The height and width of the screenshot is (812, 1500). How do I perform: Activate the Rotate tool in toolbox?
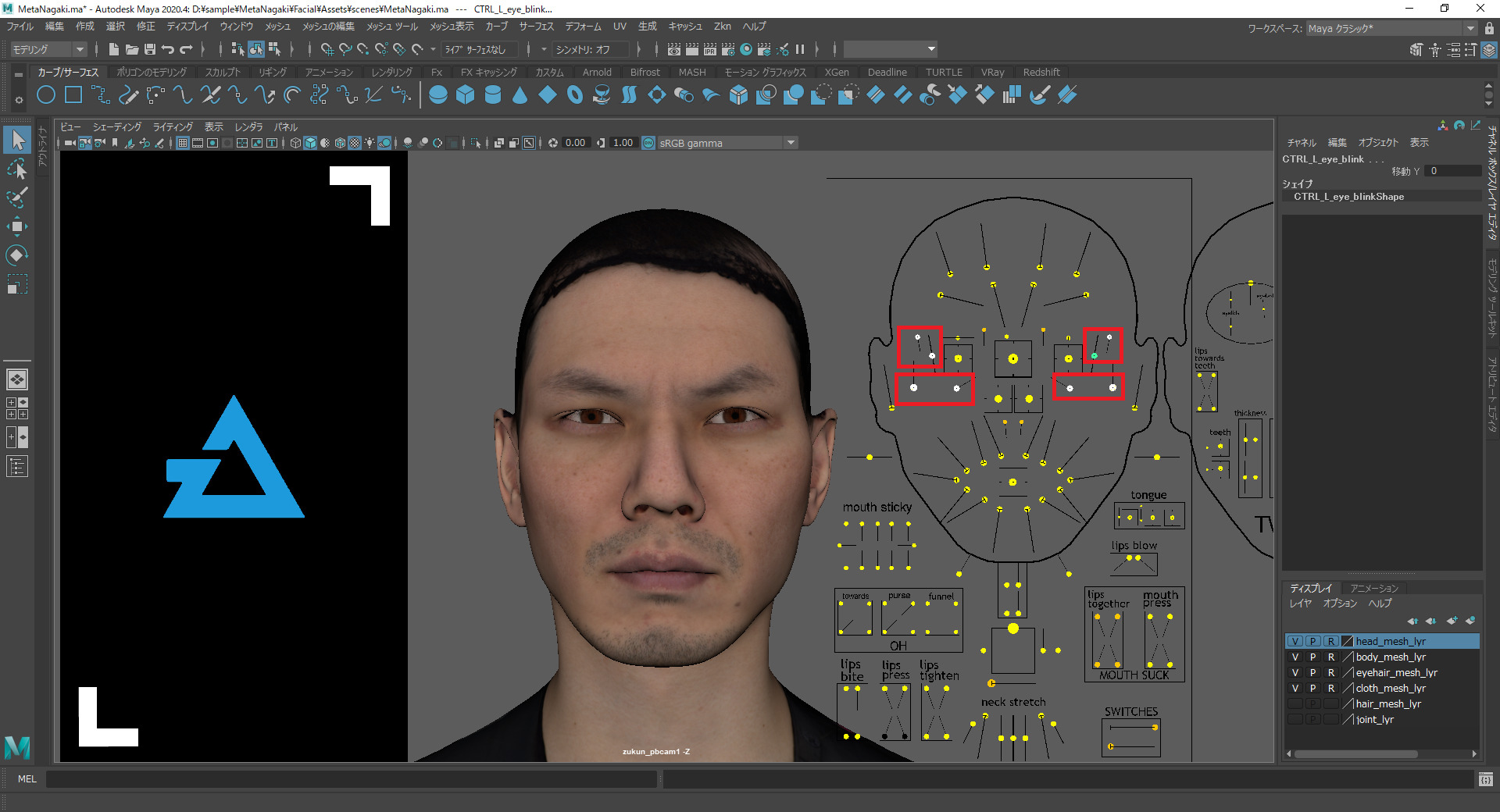click(16, 255)
